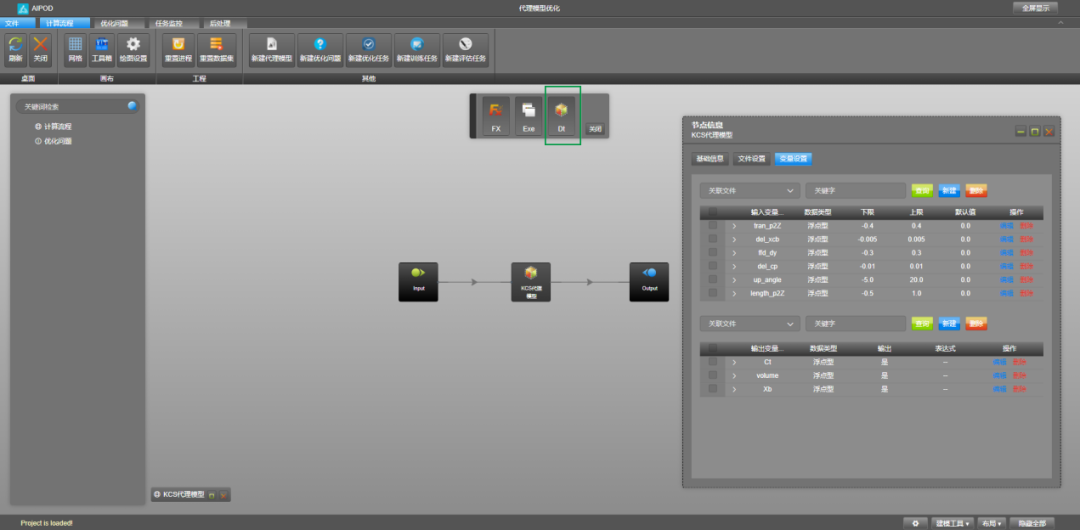The width and height of the screenshot is (1080, 530).
Task: Click 删除 link in the del_cp row
Action: [x=1026, y=266]
